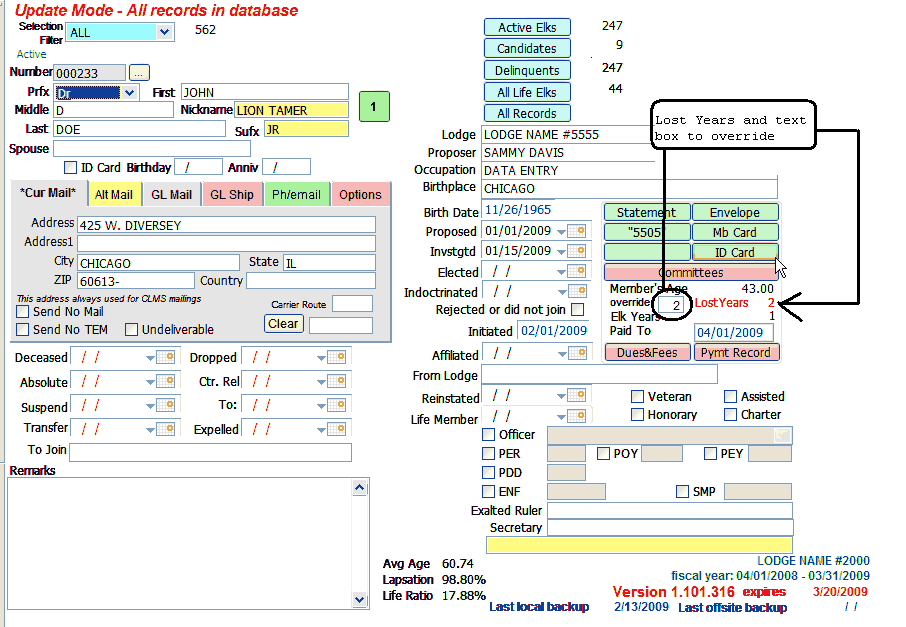Switch to the Alt Mail tab
Image resolution: width=906 pixels, height=627 pixels.
114,195
